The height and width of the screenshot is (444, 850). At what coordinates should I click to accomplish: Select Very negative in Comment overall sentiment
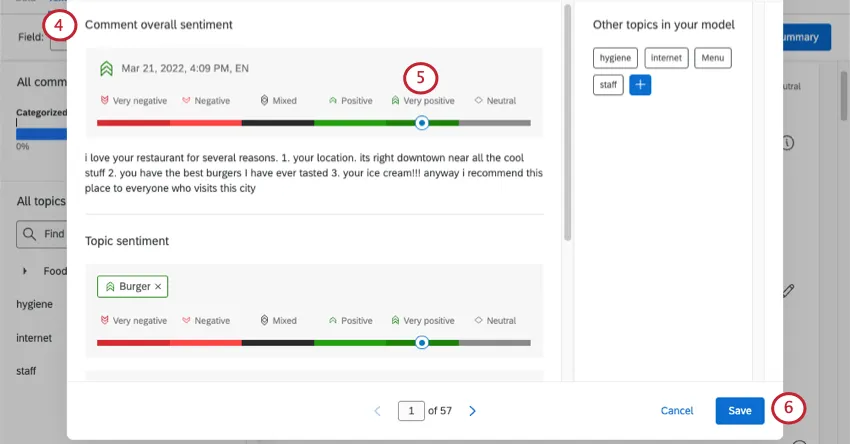pos(134,101)
